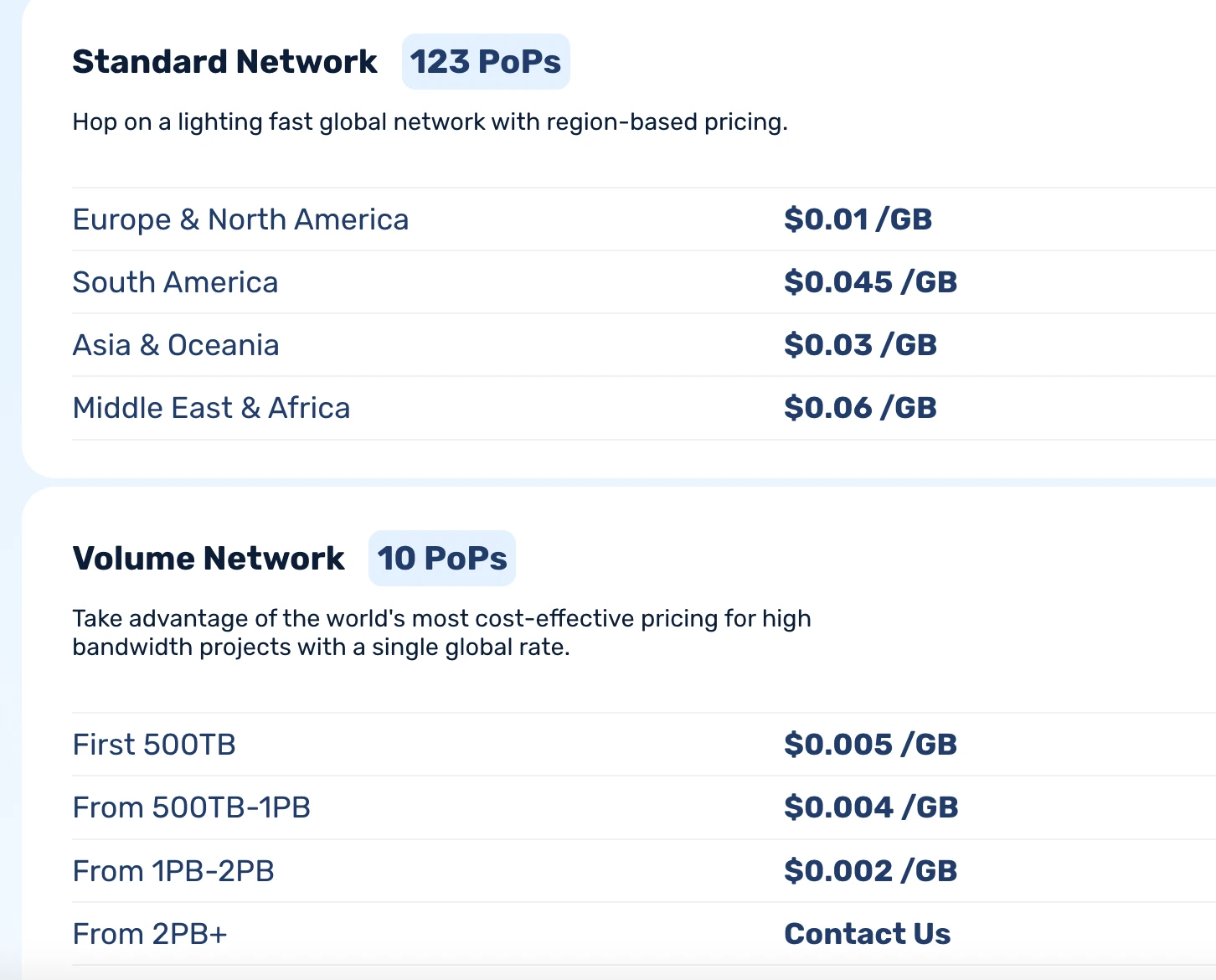Click the 10 PoPs badge
The image size is (1216, 980).
point(442,559)
